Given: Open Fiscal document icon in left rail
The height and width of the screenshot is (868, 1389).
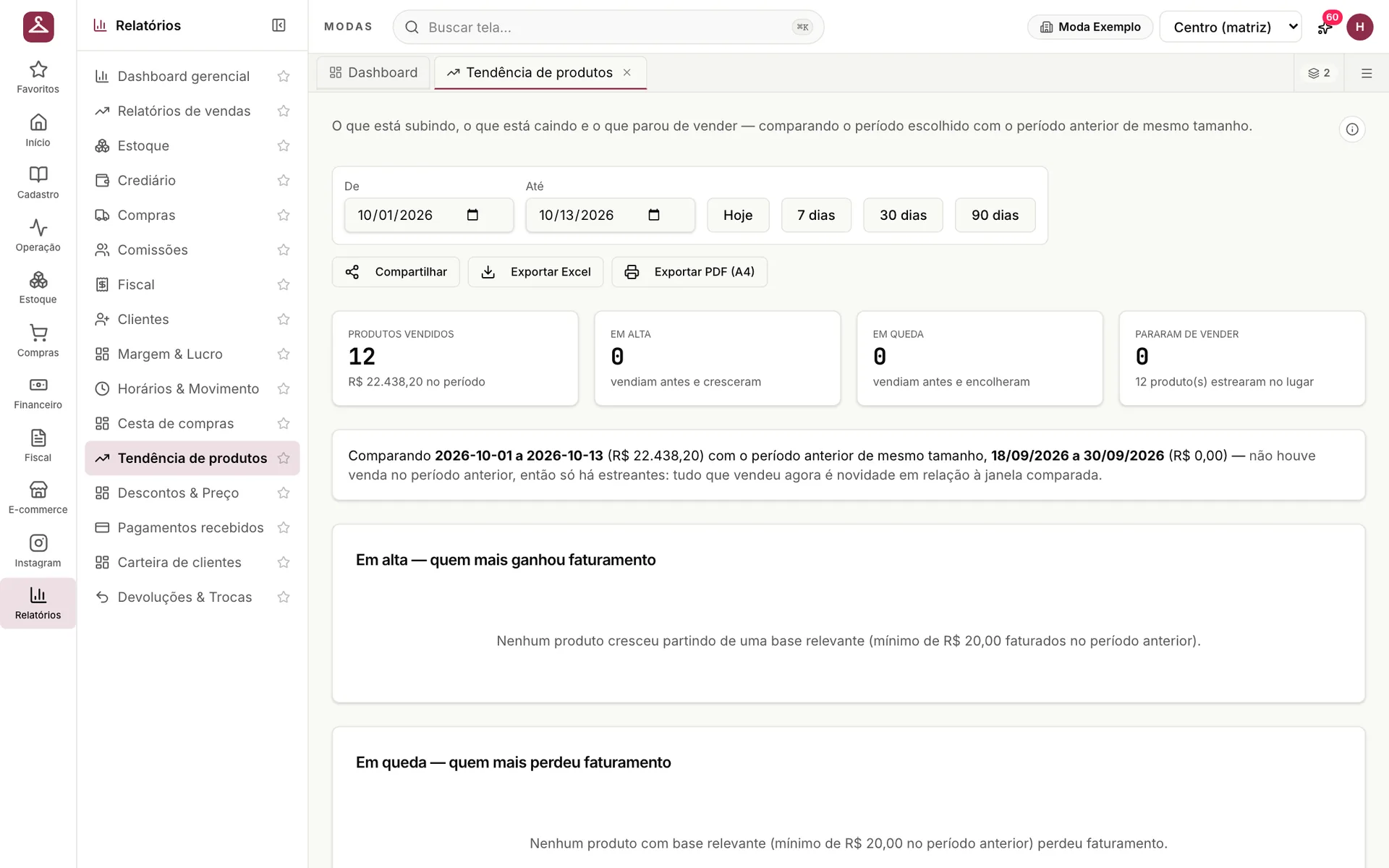Looking at the screenshot, I should click(38, 446).
